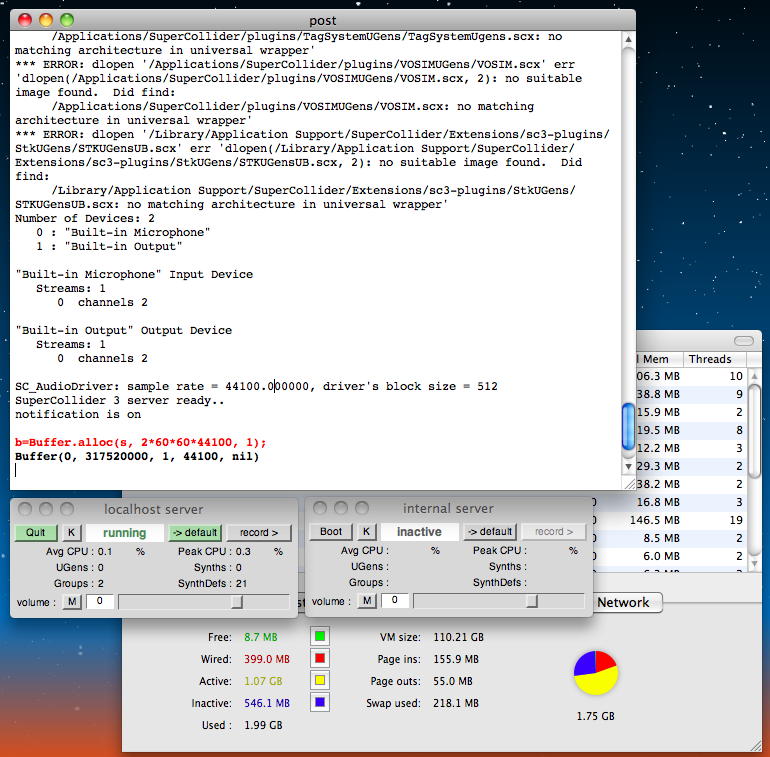This screenshot has height=757, width=770.
Task: Click the green Free memory swatch
Action: coord(320,636)
